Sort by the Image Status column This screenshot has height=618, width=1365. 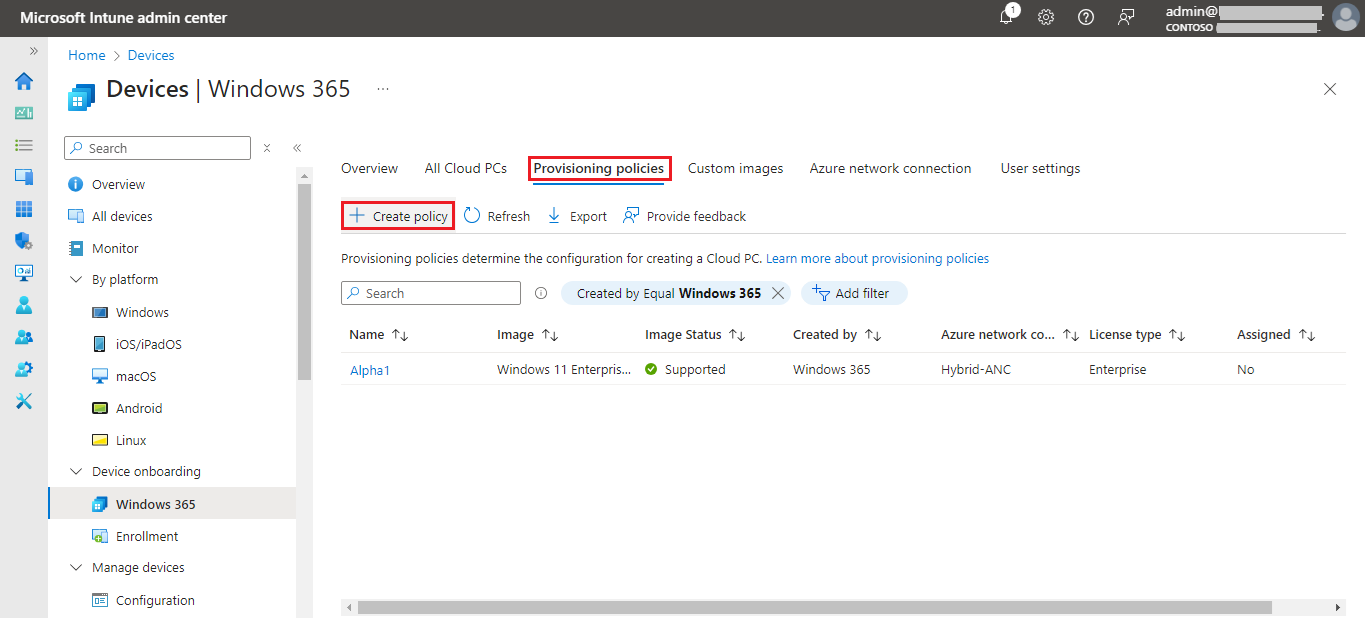(x=695, y=335)
